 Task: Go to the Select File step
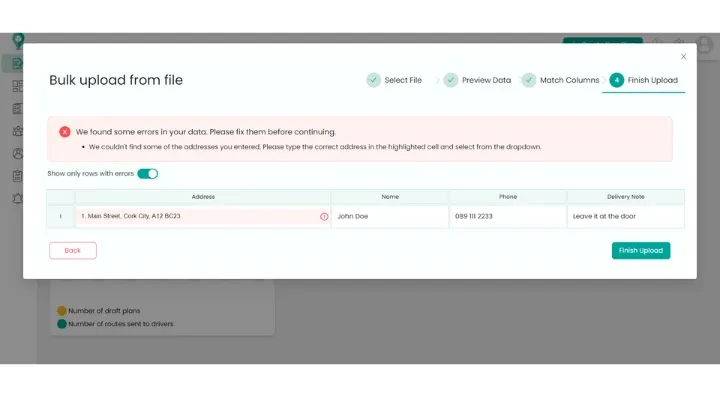coord(393,80)
